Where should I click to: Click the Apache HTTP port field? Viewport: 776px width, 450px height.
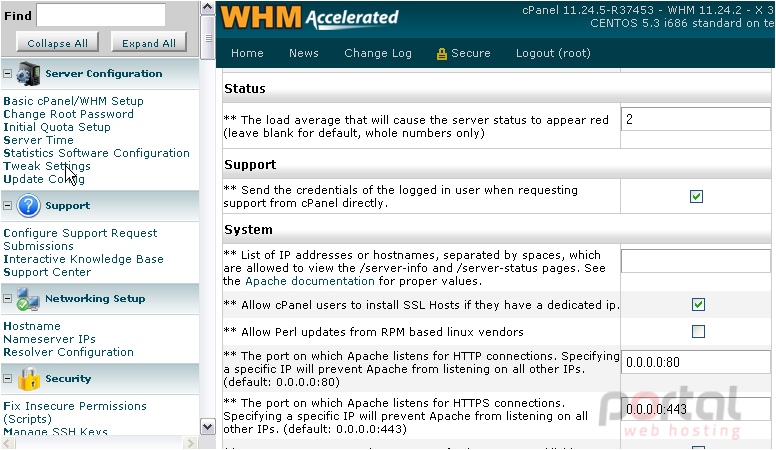tap(696, 362)
